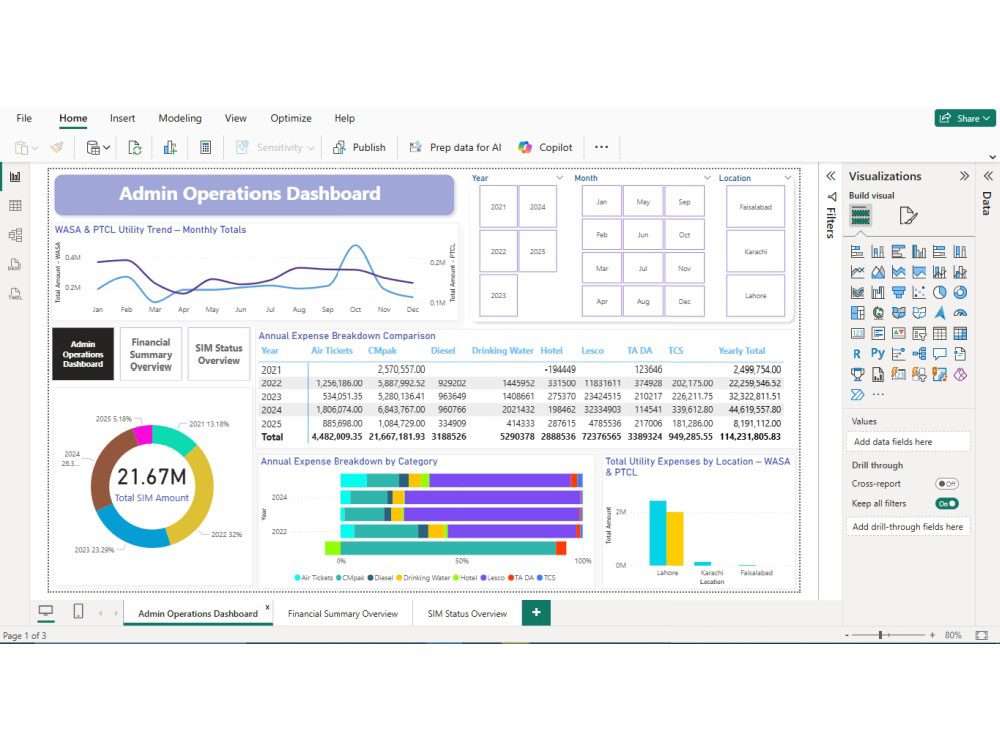Select the Python visual icon
The height and width of the screenshot is (750, 1000).
(878, 354)
